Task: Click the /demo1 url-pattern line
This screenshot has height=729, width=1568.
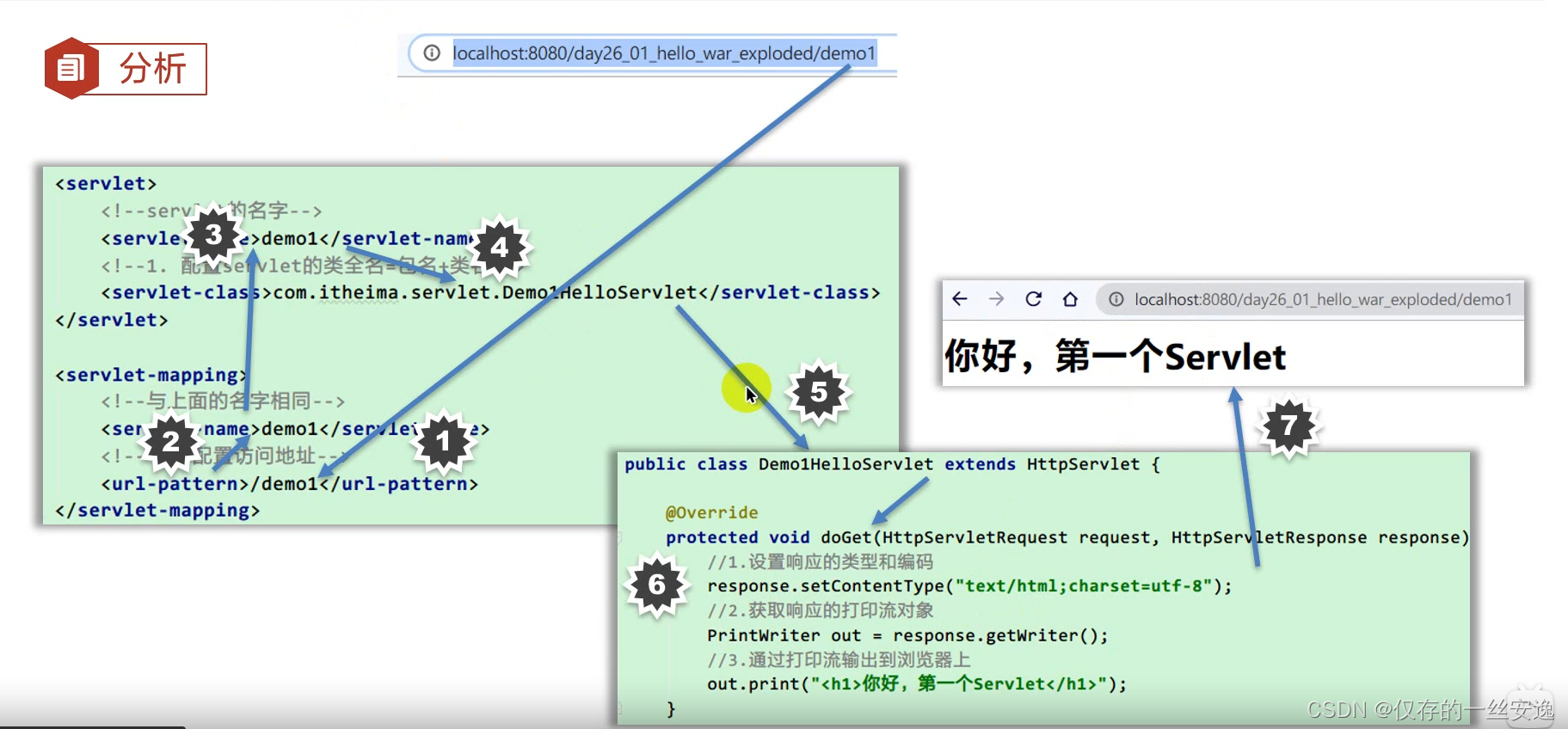Action: pos(289,484)
